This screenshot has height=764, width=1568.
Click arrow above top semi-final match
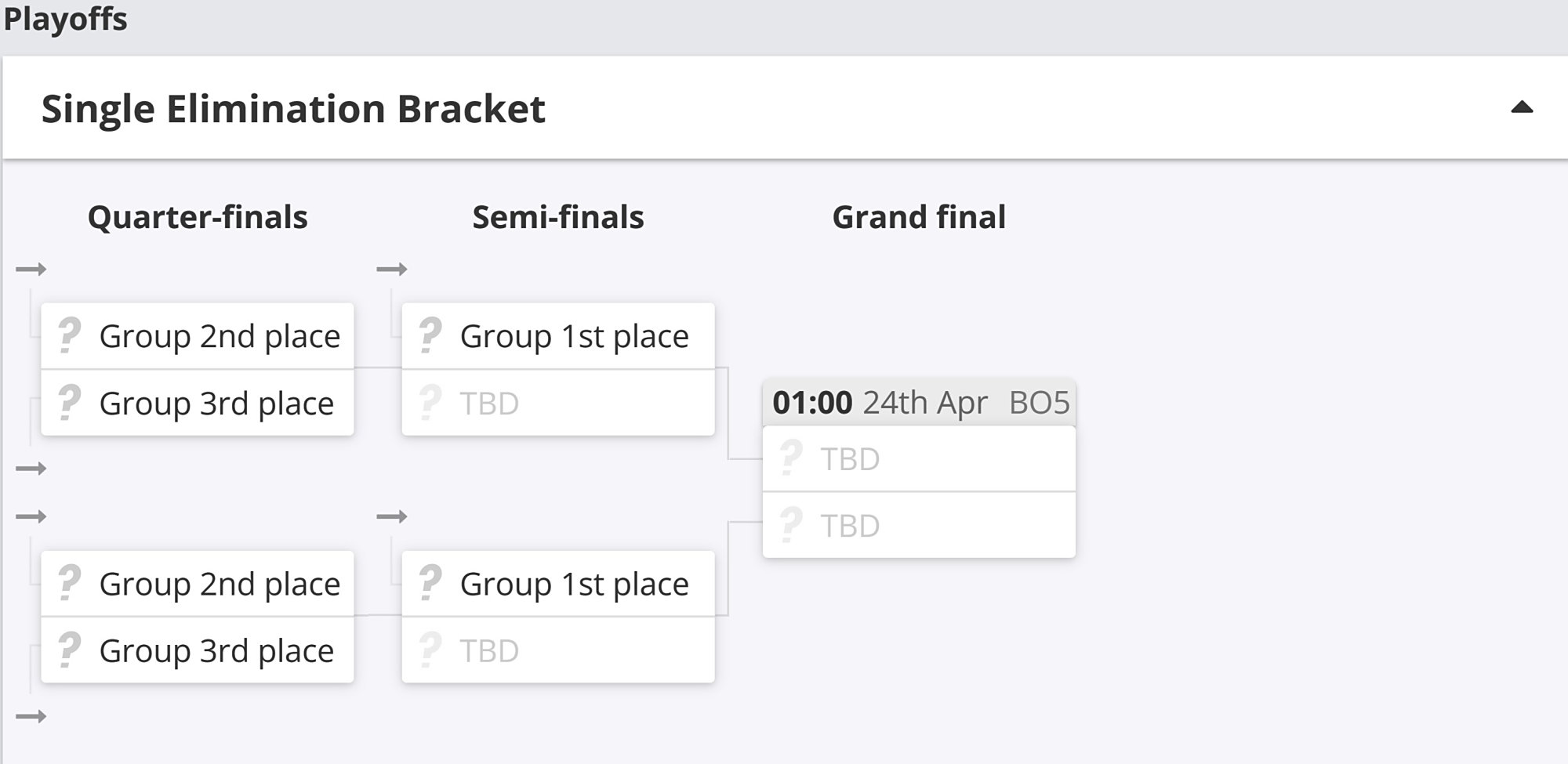(x=392, y=270)
